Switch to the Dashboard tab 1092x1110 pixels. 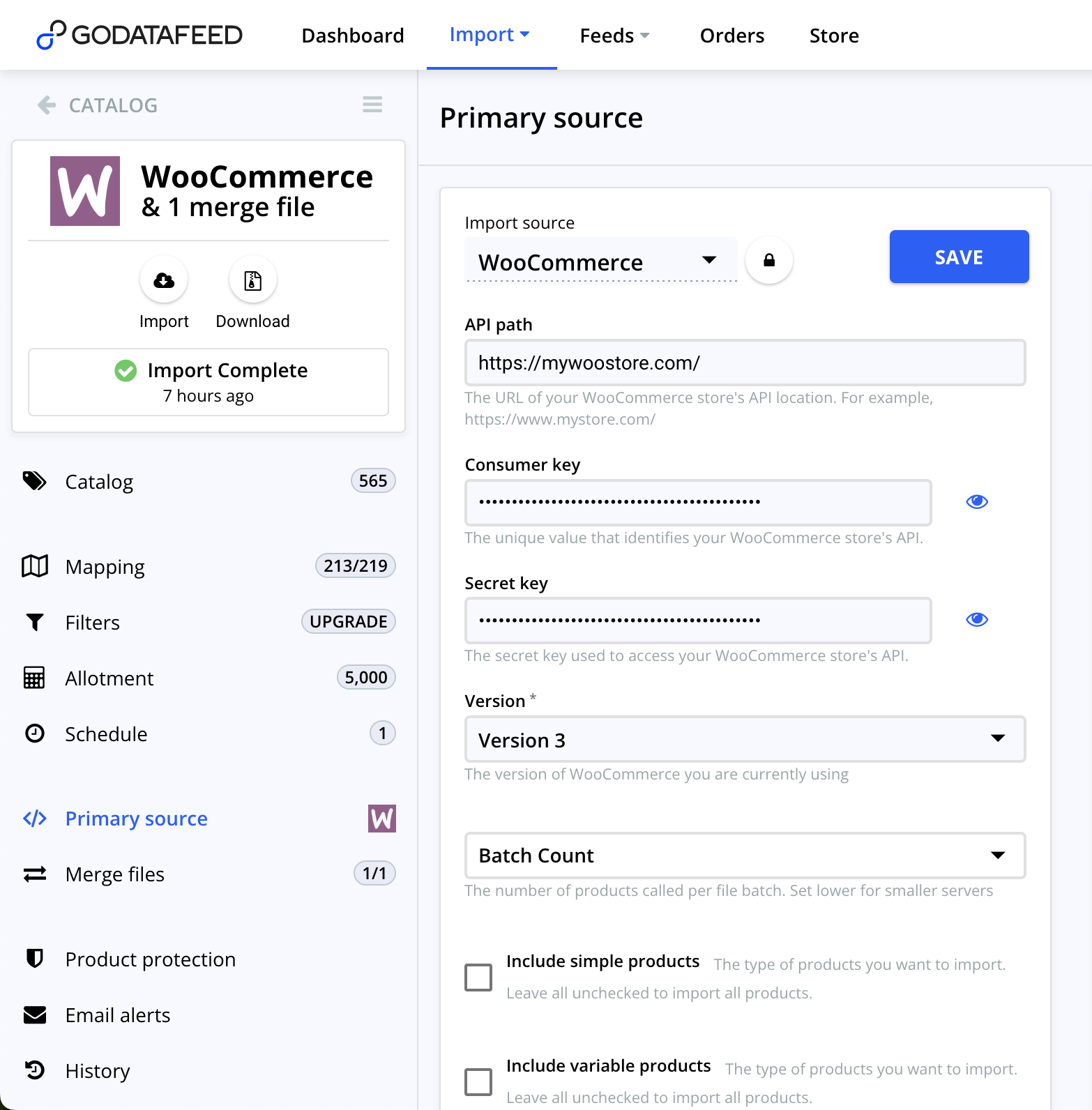353,35
